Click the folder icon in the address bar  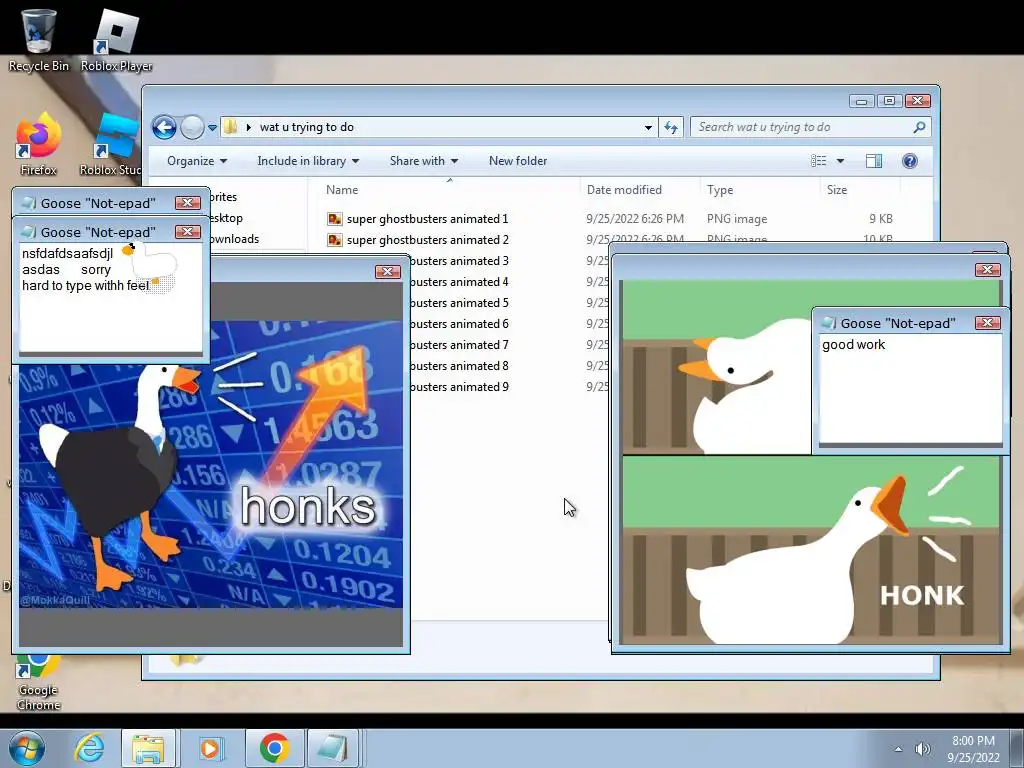(x=231, y=127)
